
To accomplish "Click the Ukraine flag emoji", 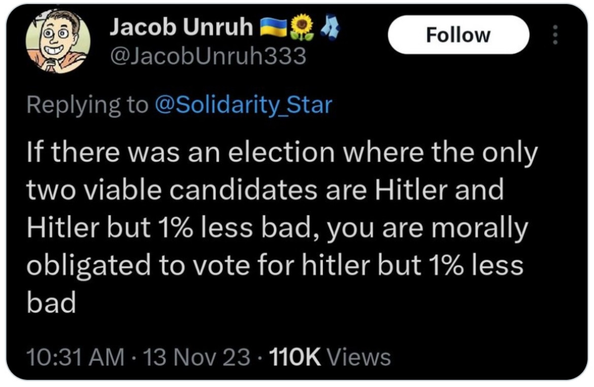I will coord(274,27).
